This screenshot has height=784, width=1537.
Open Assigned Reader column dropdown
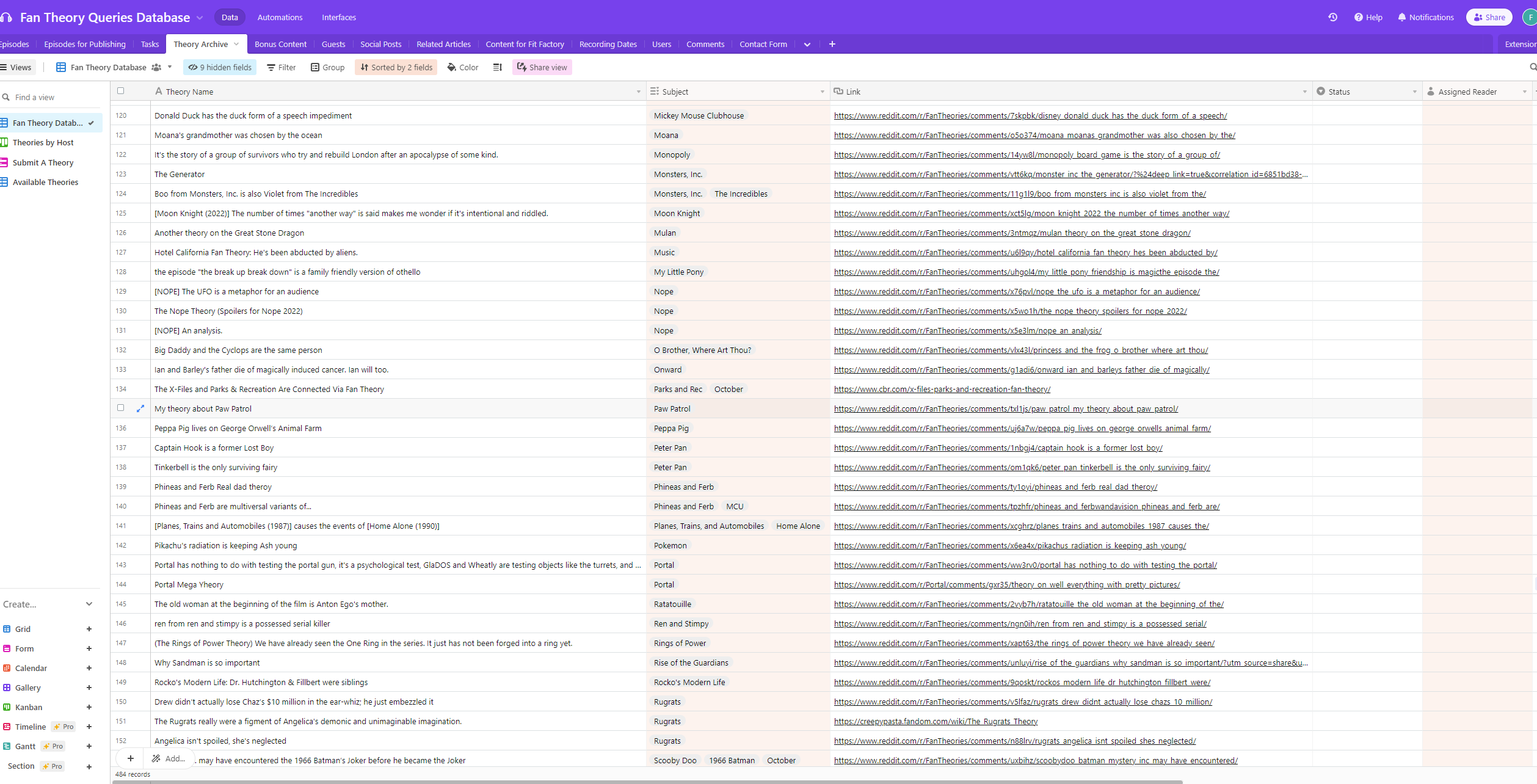tap(1525, 92)
